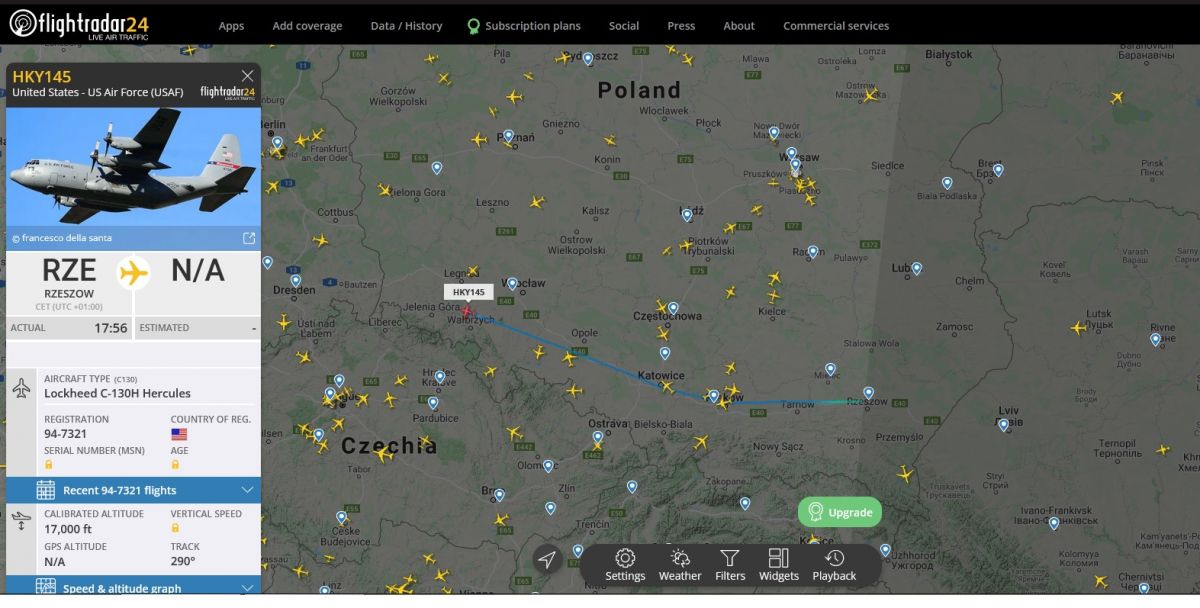1200x608 pixels.
Task: Click the actual time 17:56
Action: coord(111,328)
